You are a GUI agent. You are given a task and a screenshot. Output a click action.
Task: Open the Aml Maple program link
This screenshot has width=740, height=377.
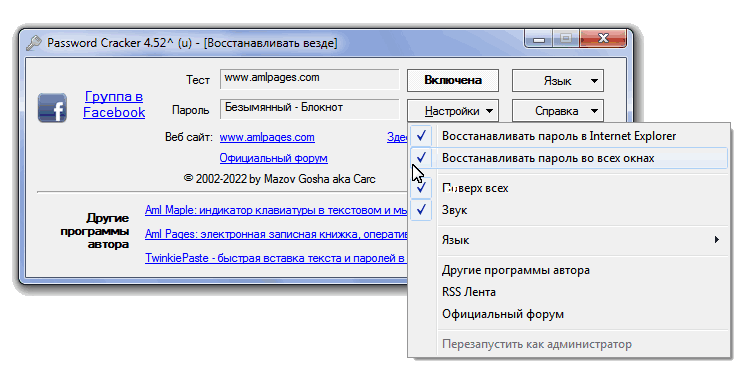click(x=276, y=210)
